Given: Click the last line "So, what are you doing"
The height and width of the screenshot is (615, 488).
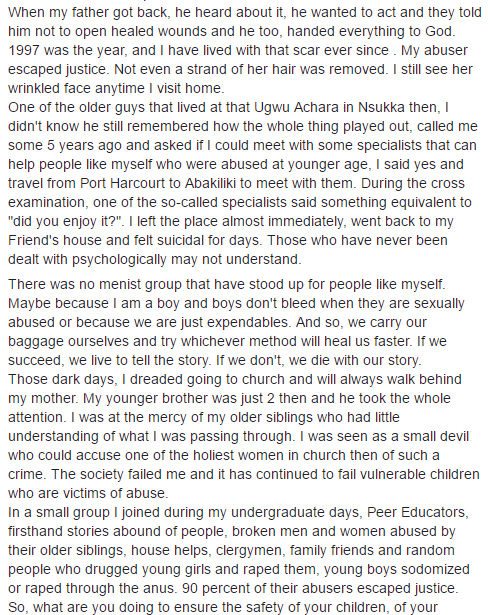Looking at the screenshot, I should point(223,607).
